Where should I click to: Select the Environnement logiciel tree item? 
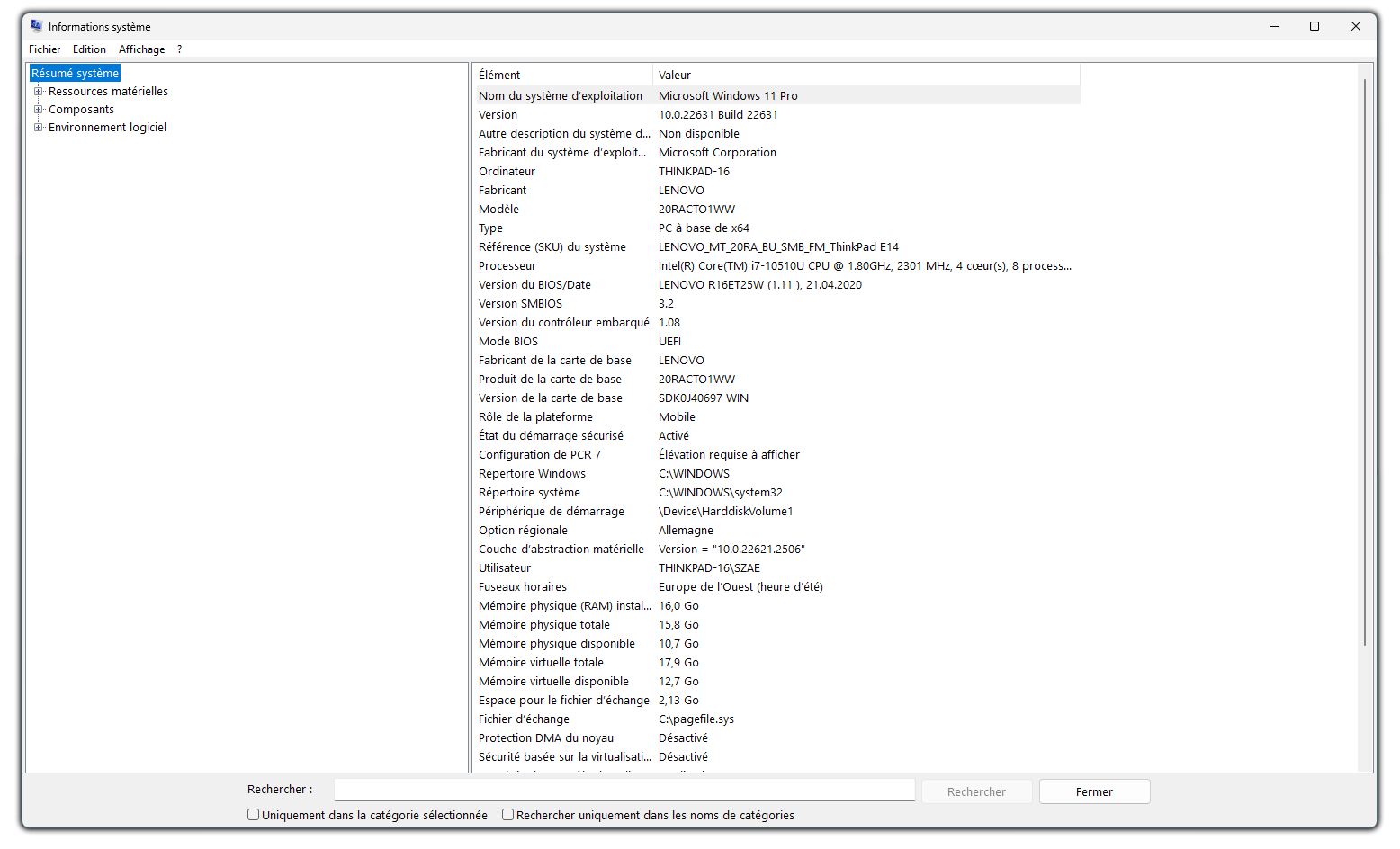(x=107, y=128)
